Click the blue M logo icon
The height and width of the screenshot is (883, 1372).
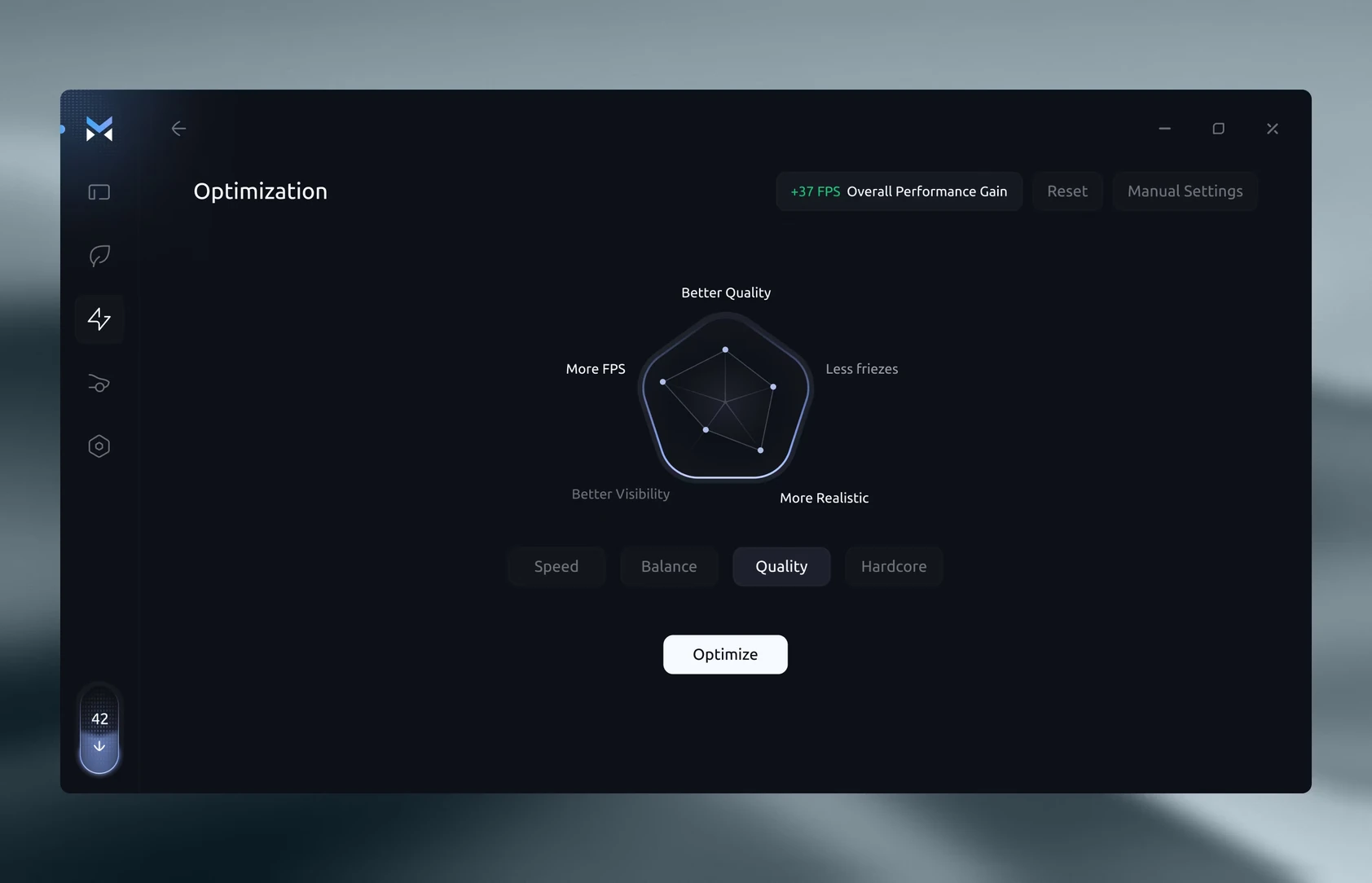(99, 129)
